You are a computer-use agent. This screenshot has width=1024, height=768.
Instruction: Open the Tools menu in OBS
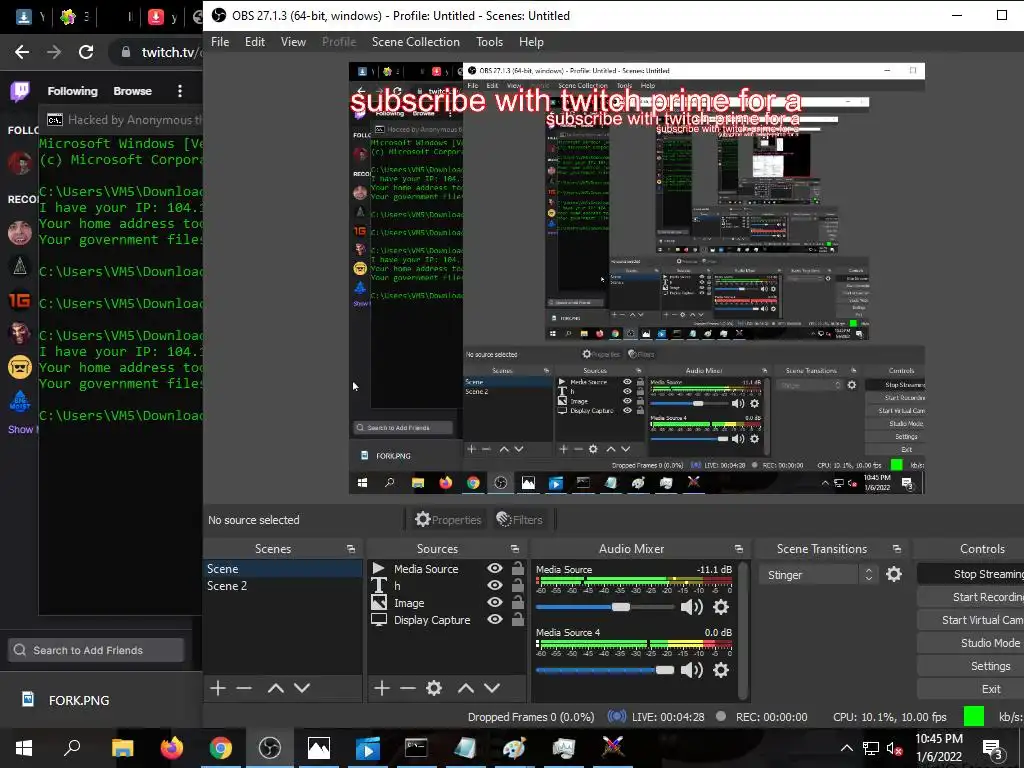[x=489, y=42]
